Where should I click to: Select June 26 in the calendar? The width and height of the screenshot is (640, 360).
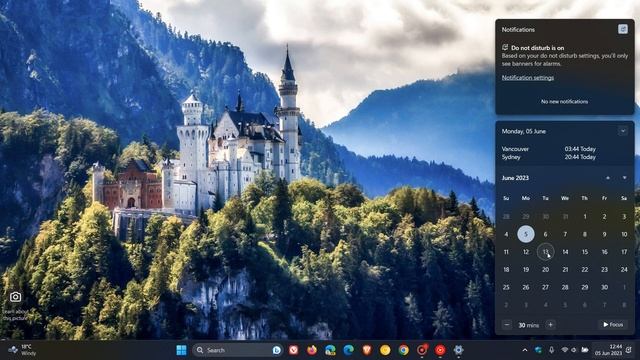pos(526,287)
